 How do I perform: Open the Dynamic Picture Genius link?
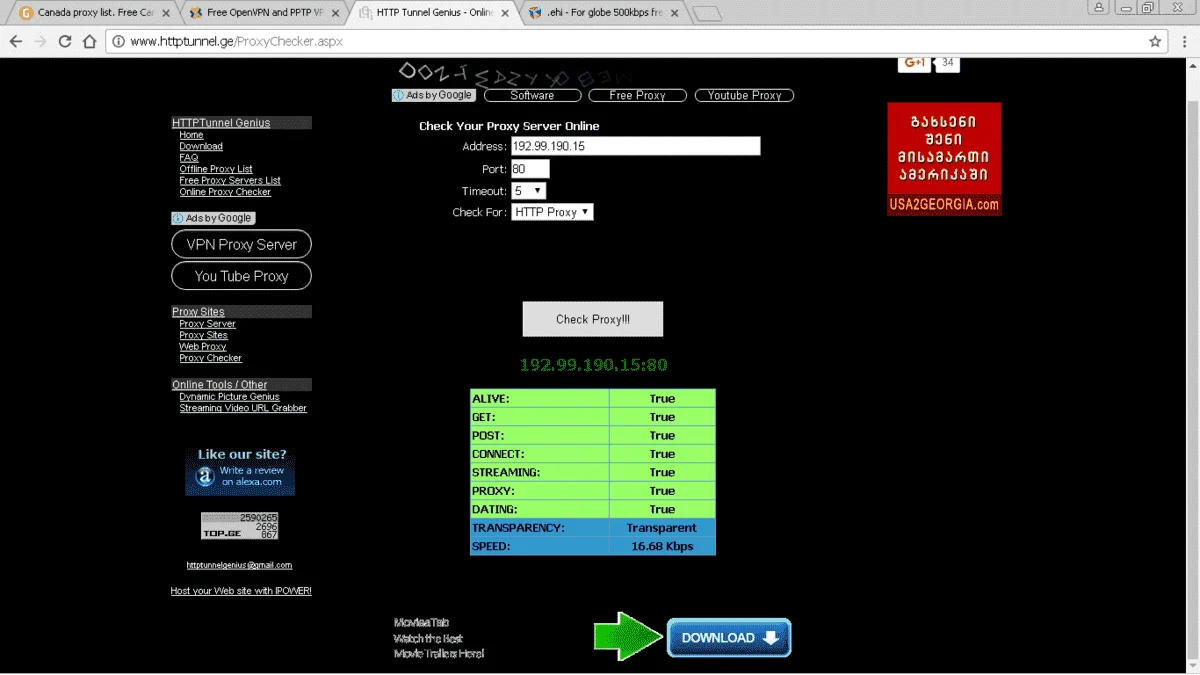click(229, 397)
